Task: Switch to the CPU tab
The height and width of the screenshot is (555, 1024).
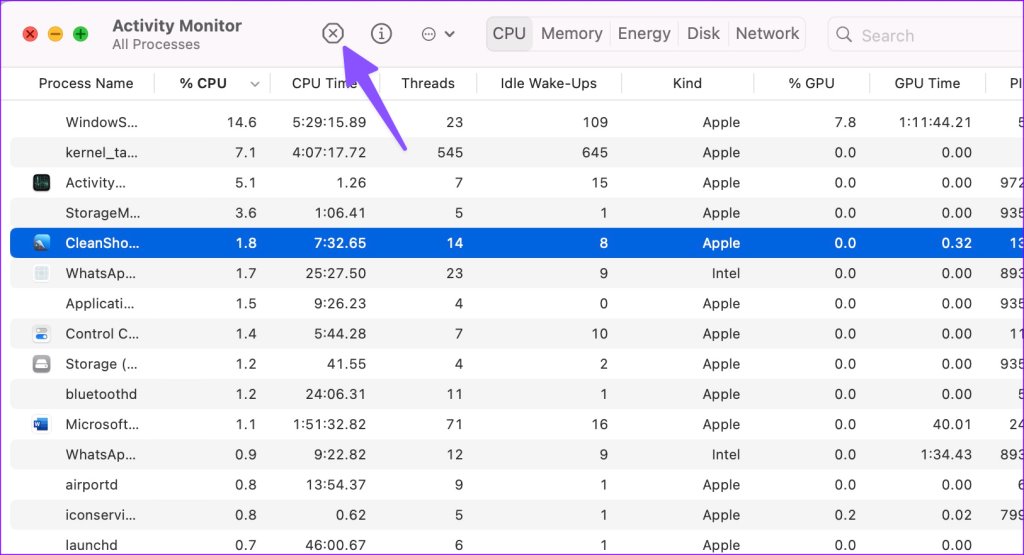Action: (509, 33)
